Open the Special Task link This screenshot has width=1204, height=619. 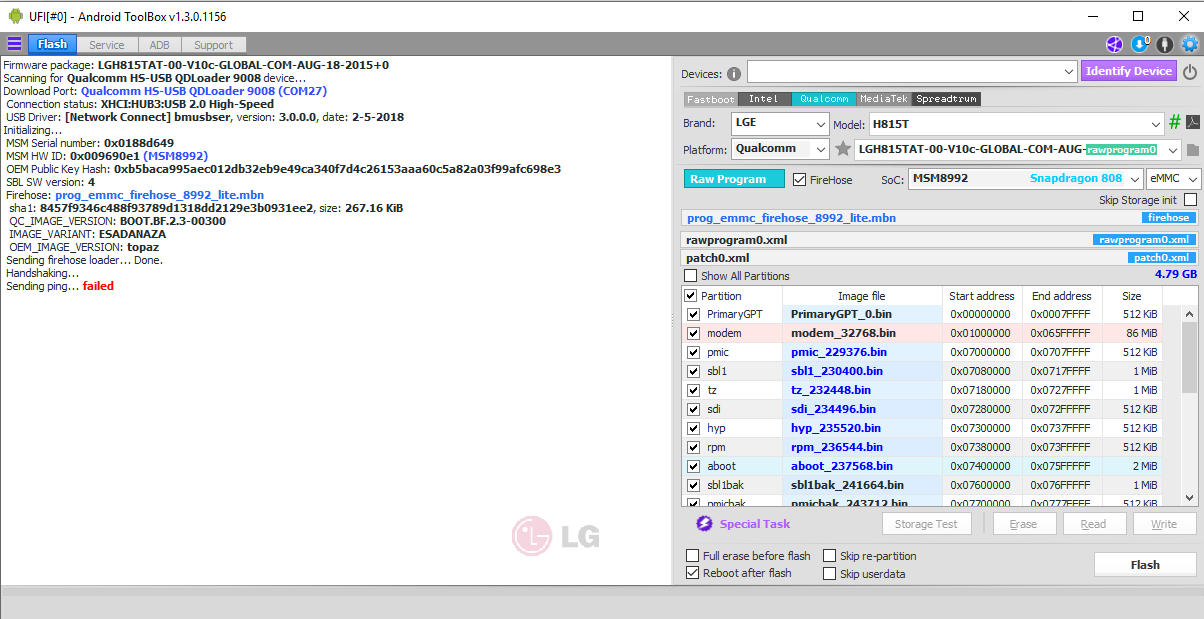point(755,524)
